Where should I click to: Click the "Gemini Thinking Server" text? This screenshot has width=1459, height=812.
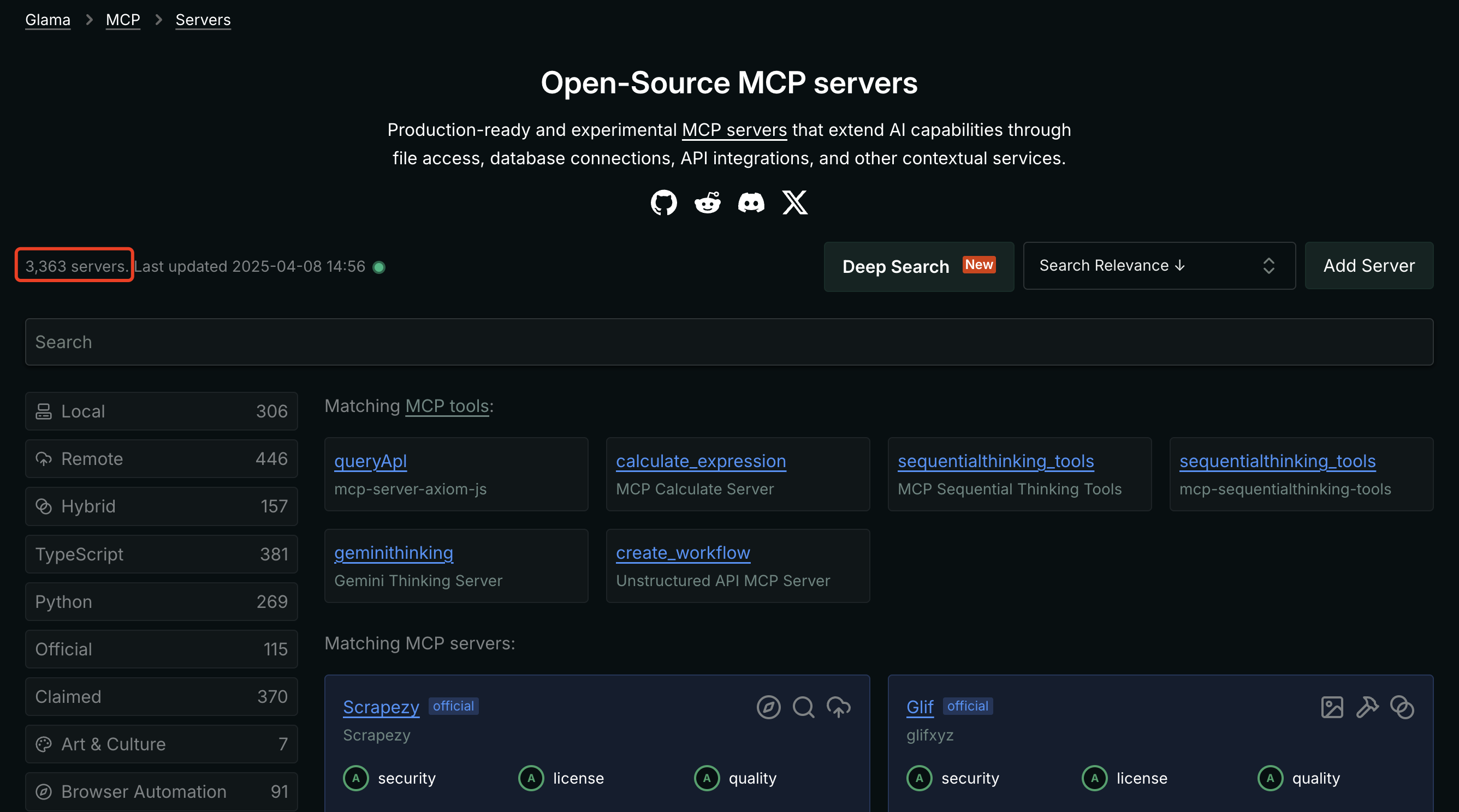(419, 581)
